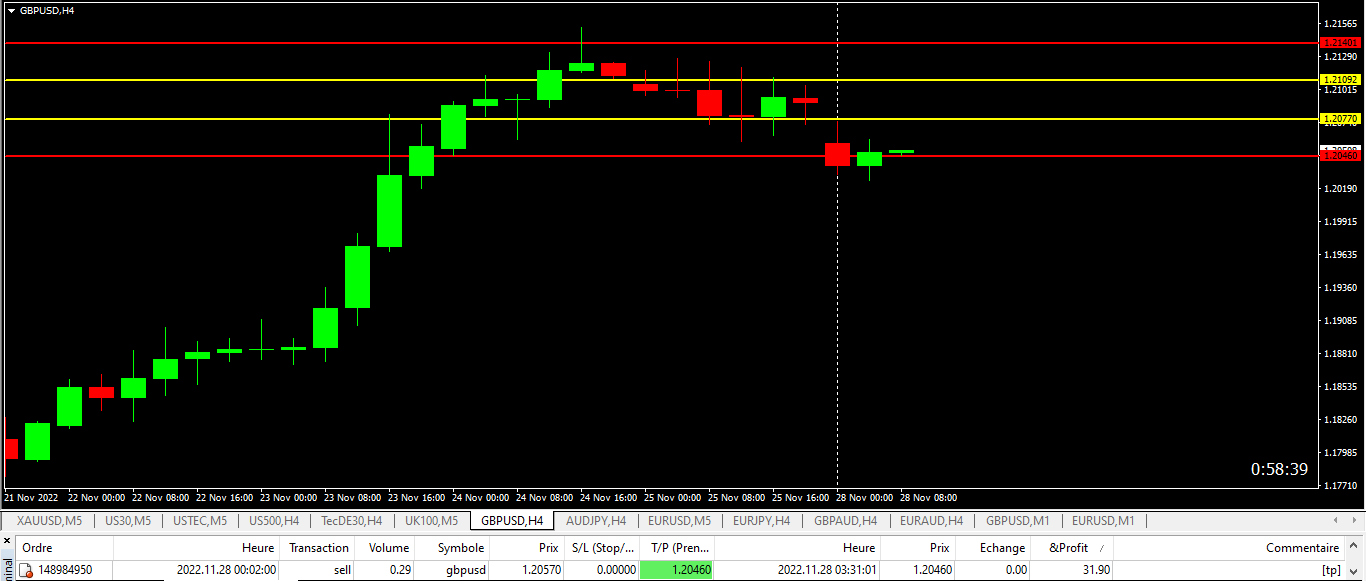Image resolution: width=1366 pixels, height=581 pixels.
Task: Open the GBPUSD,H4 chart symbol dropdown triangle
Action: (x=12, y=9)
